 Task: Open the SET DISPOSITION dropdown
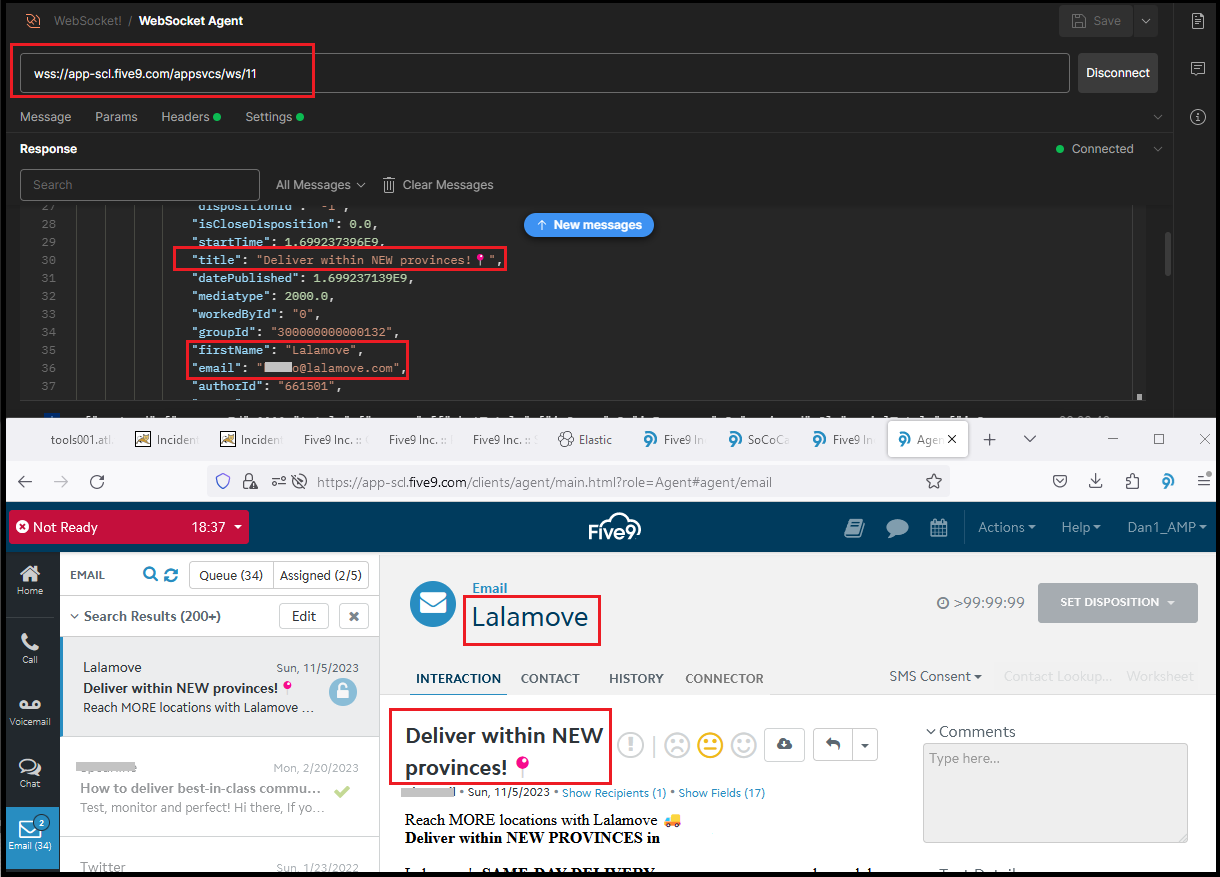pyautogui.click(x=1116, y=602)
